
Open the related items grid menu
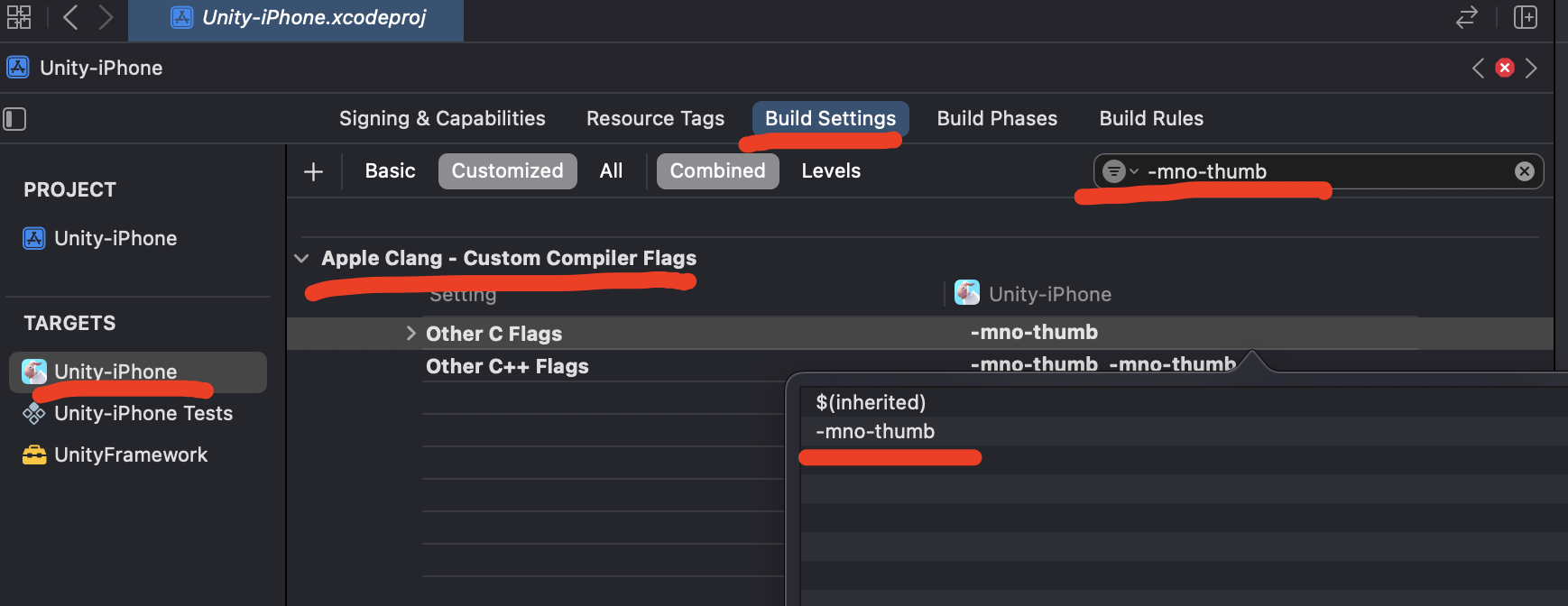(x=19, y=17)
